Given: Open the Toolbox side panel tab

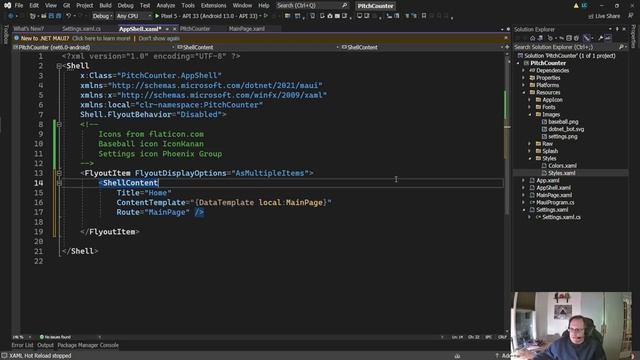Looking at the screenshot, I should click(6, 35).
